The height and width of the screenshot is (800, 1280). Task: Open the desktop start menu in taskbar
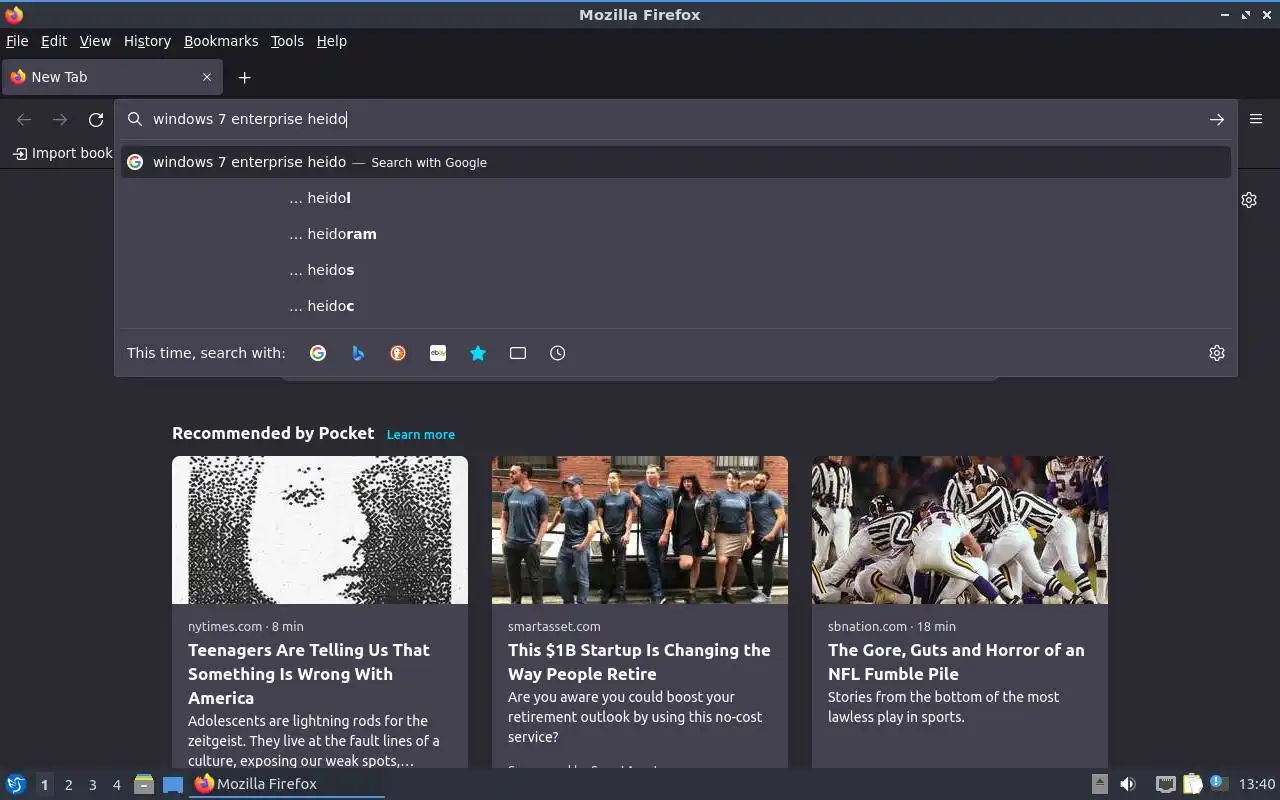pos(16,784)
